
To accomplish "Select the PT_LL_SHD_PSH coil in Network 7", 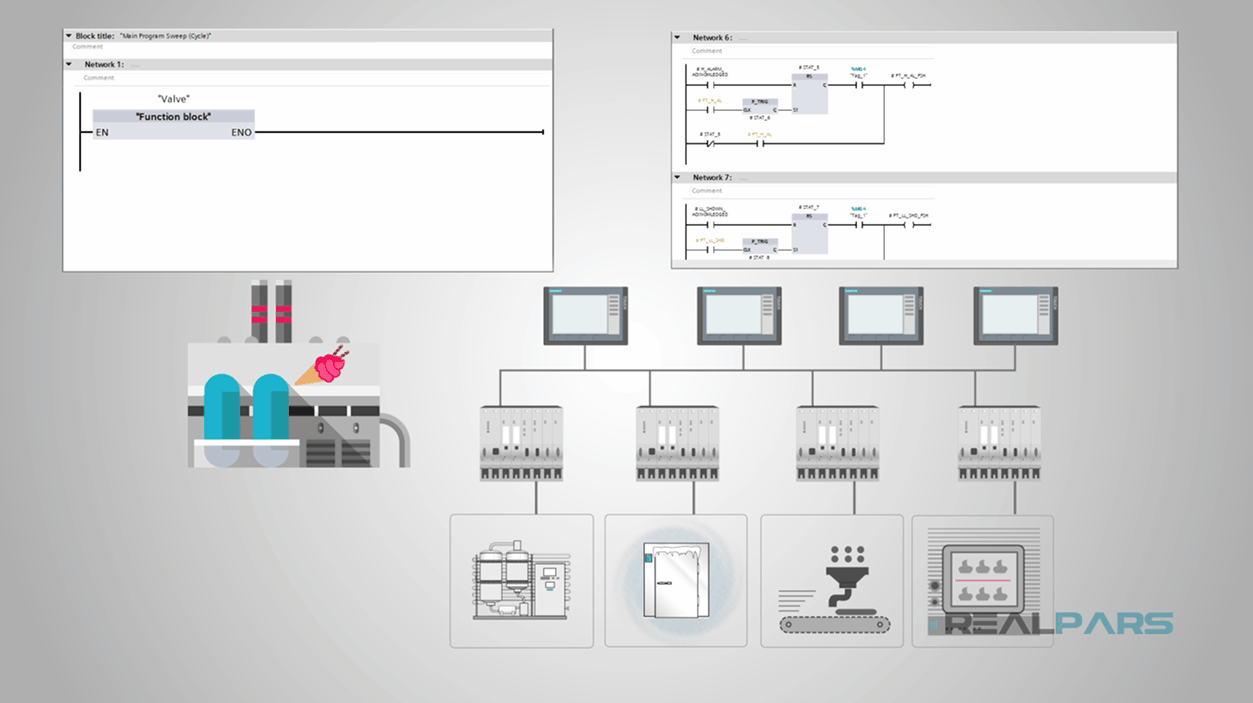I will click(x=909, y=225).
